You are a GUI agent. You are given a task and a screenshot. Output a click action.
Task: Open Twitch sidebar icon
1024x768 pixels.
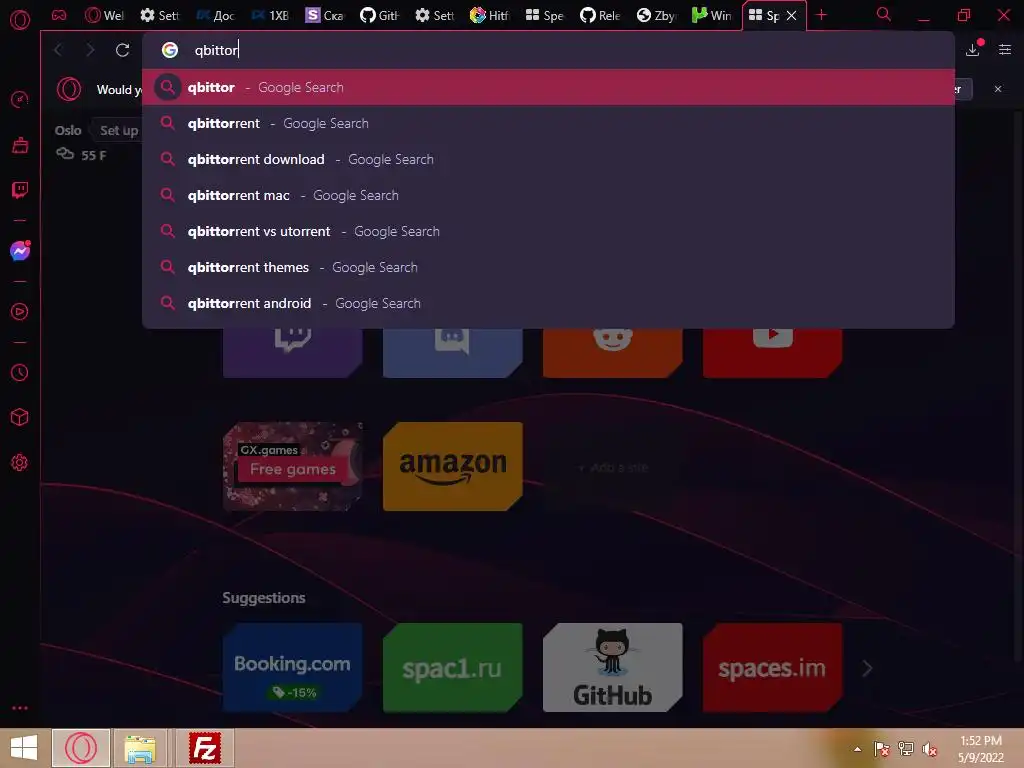click(20, 190)
